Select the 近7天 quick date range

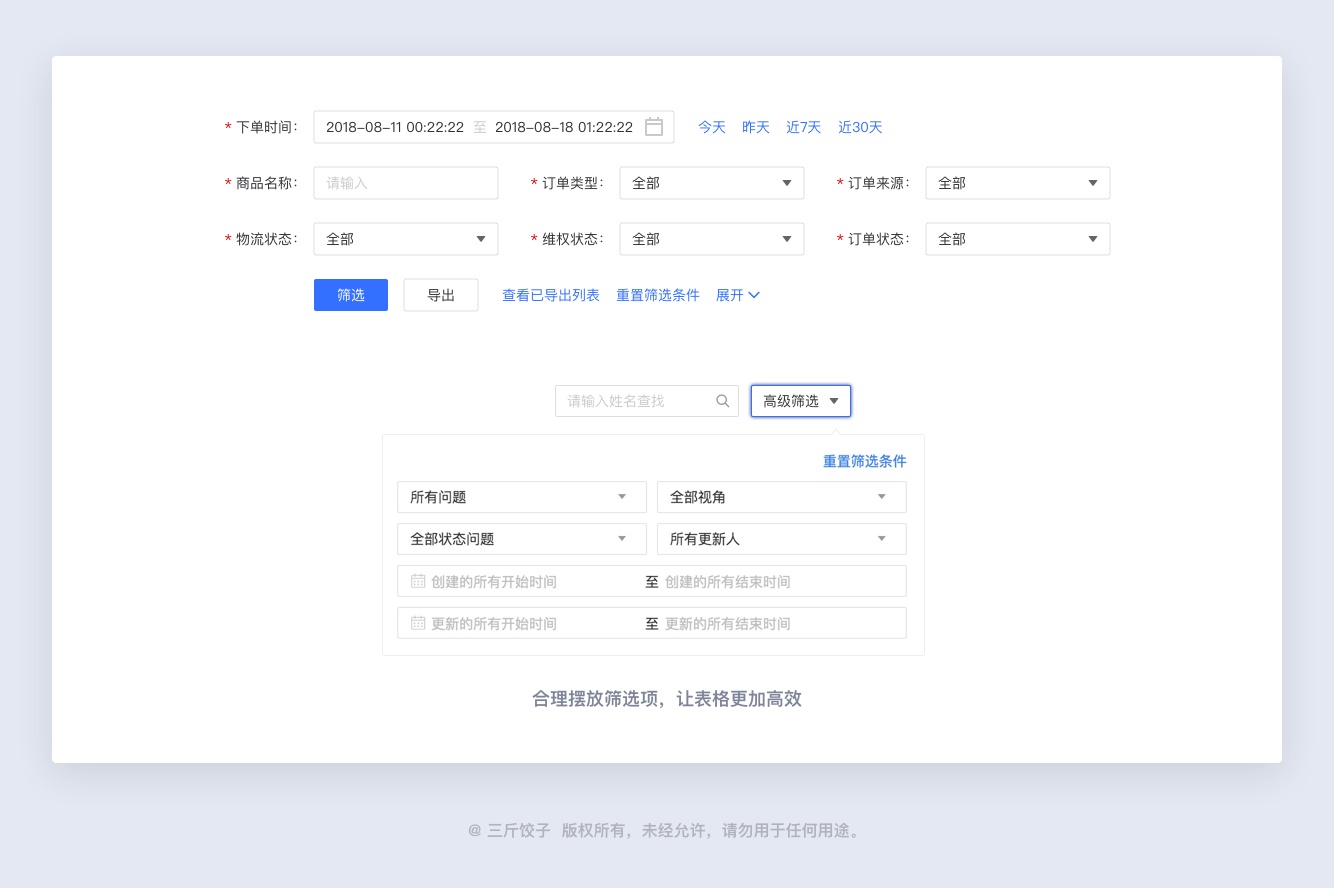(x=803, y=127)
